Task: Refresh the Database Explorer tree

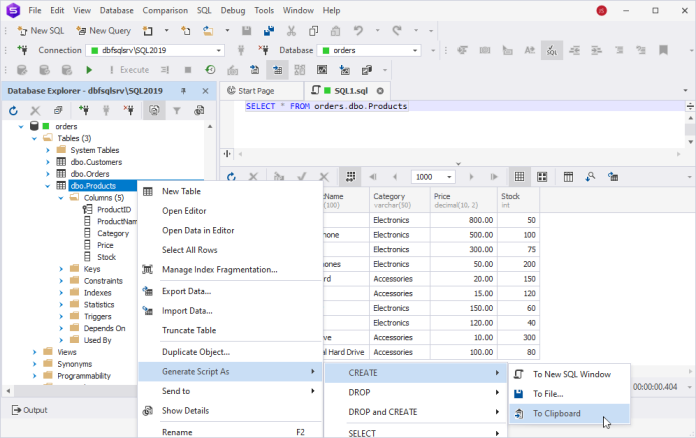Action: (x=13, y=110)
